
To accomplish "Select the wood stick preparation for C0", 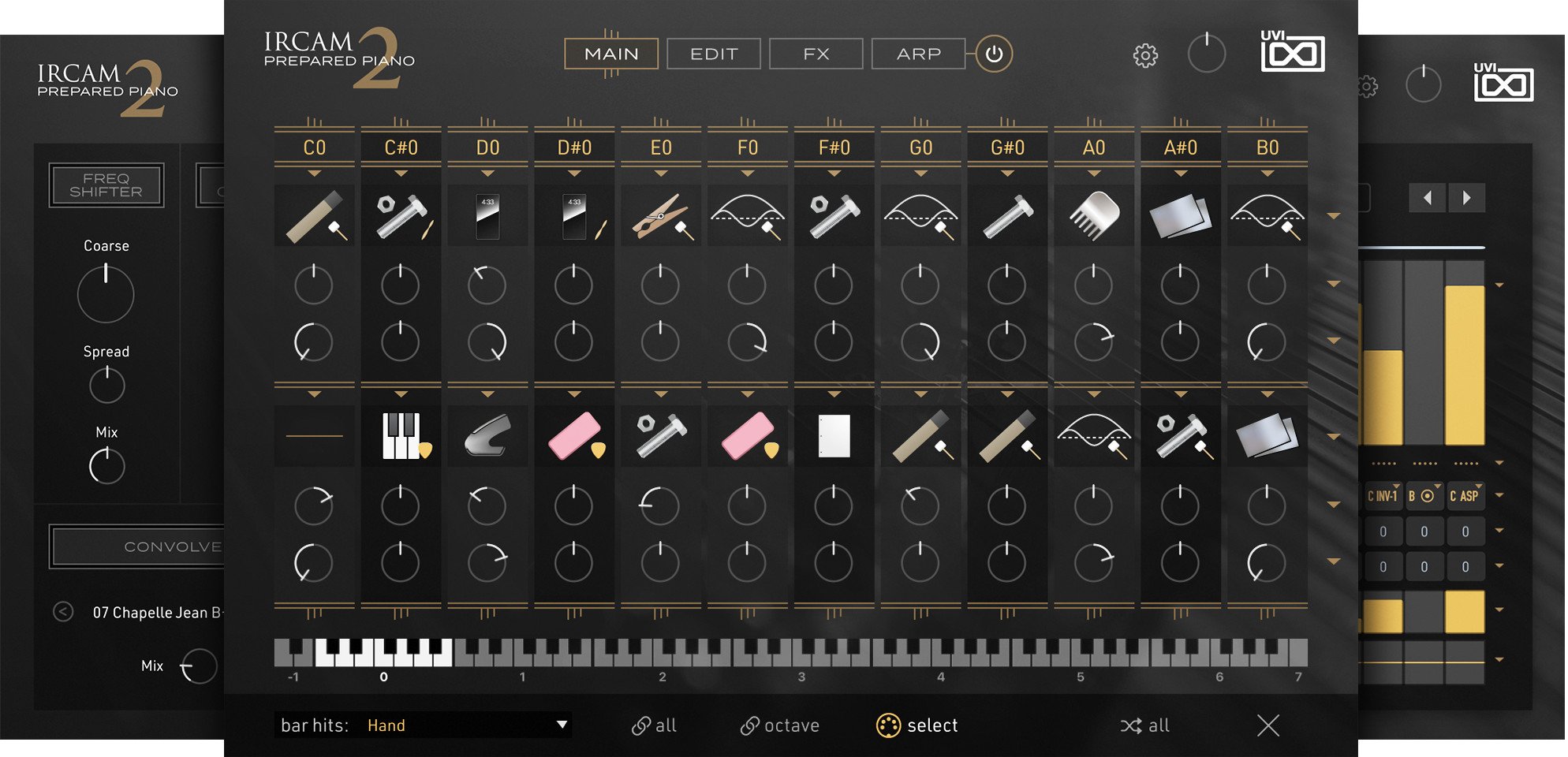I will (x=314, y=216).
